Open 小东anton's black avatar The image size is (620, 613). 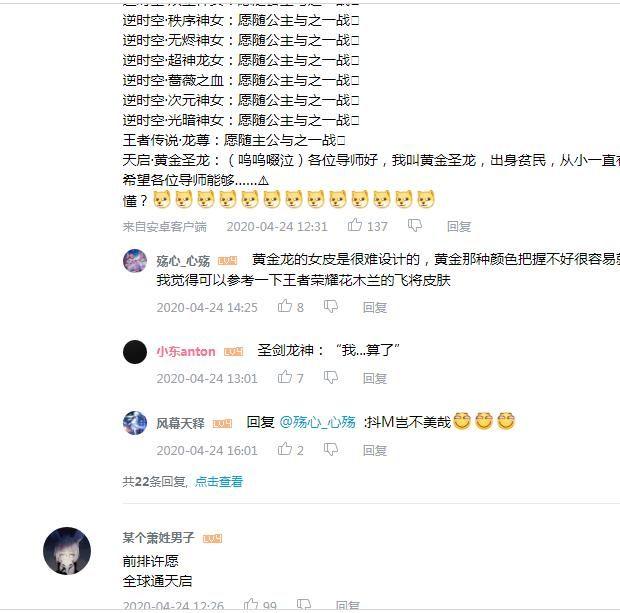[135, 352]
